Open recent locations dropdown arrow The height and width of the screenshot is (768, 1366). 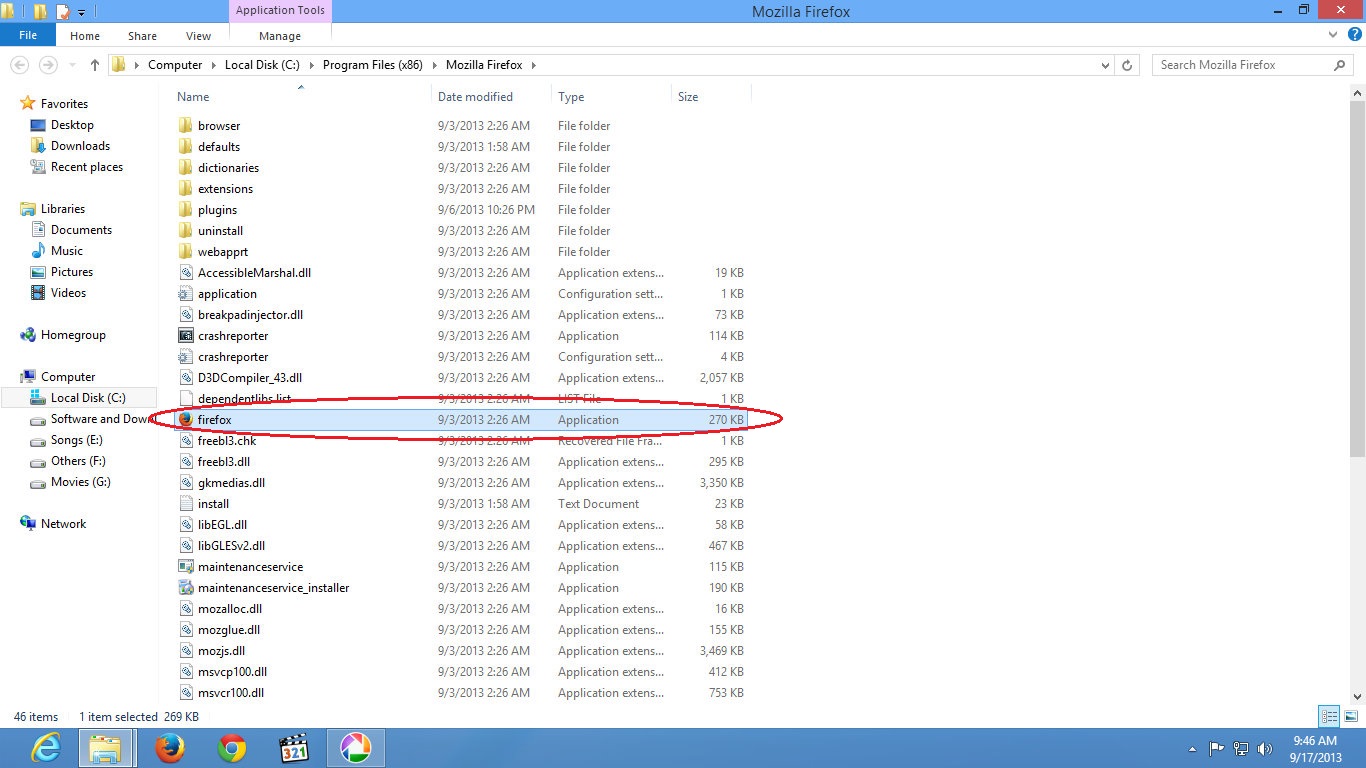tap(71, 65)
